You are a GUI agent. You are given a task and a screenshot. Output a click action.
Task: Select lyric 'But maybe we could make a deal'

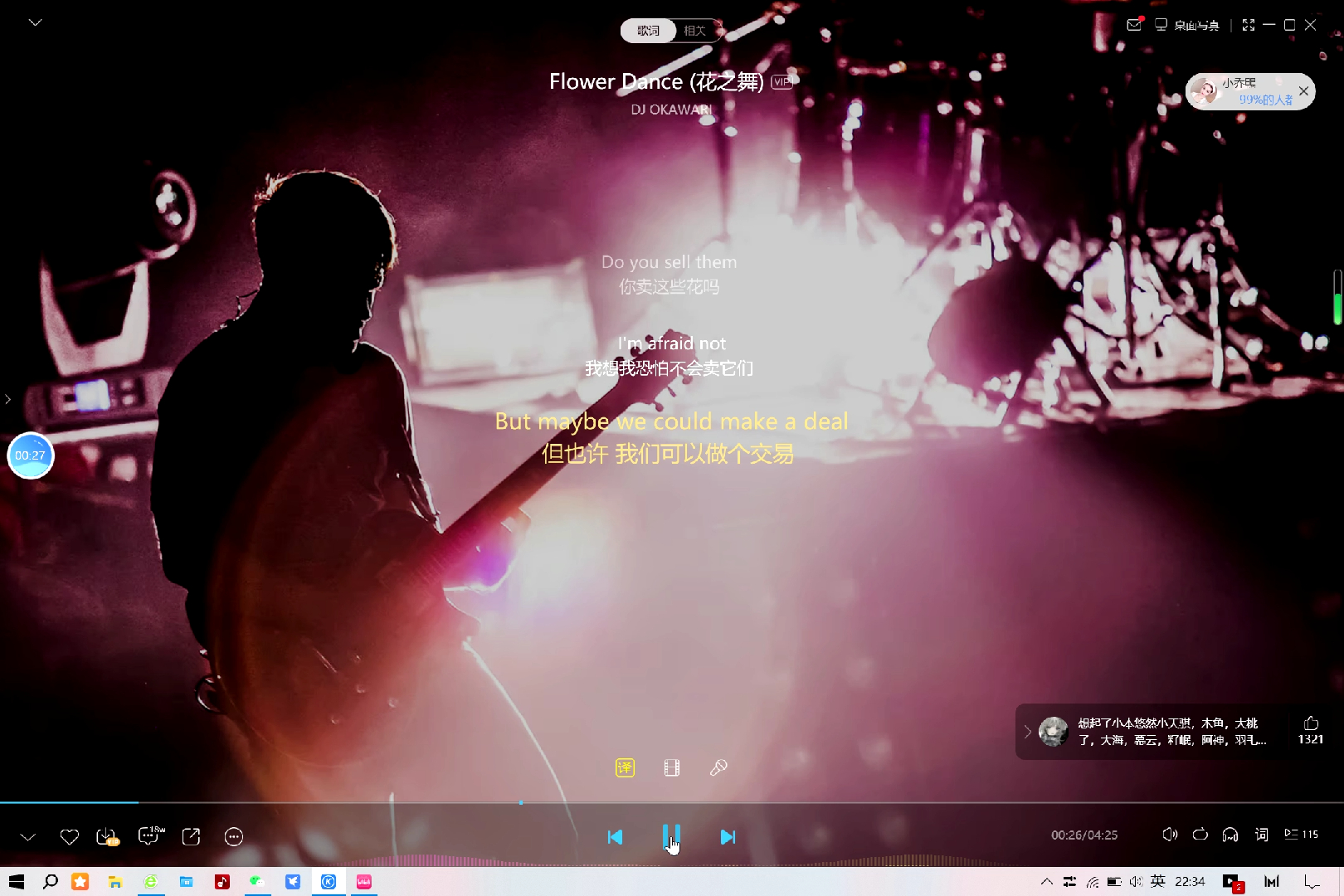(x=671, y=421)
